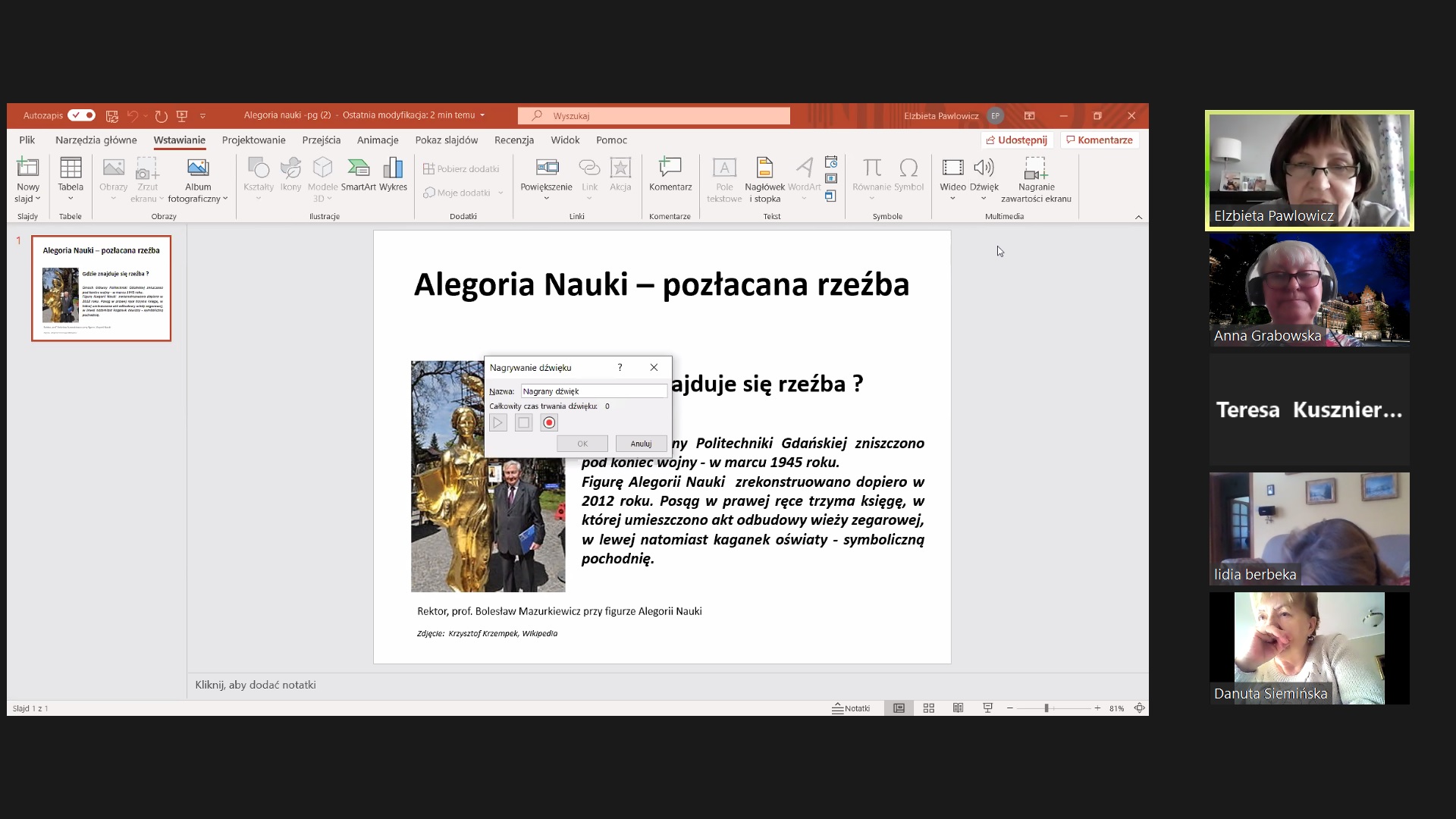The width and height of the screenshot is (1456, 819).
Task: Click the Udostępnij share button
Action: pyautogui.click(x=1017, y=140)
